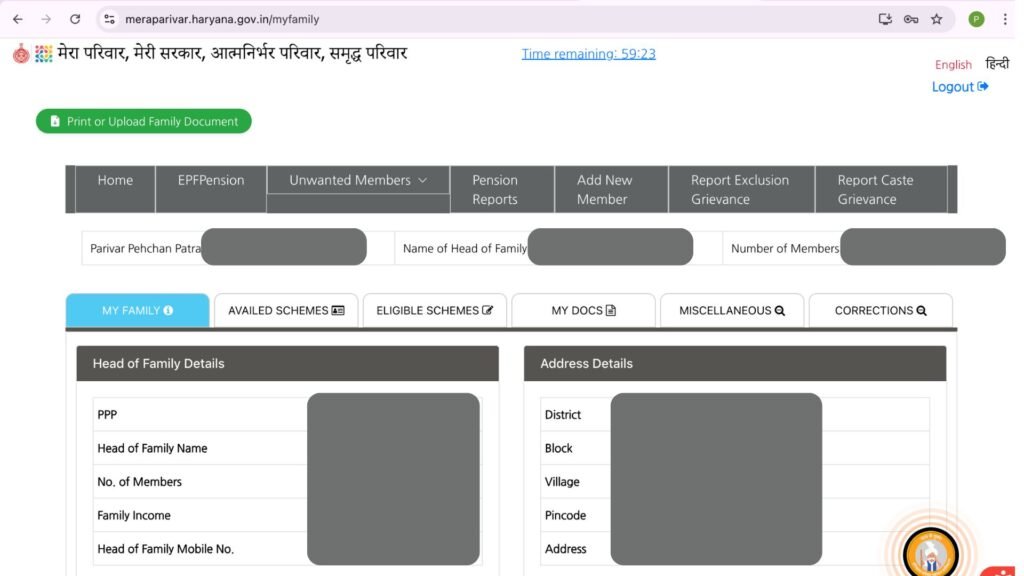The height and width of the screenshot is (576, 1024).
Task: Open the MISCELLANEOUS tab
Action: pyautogui.click(x=731, y=310)
